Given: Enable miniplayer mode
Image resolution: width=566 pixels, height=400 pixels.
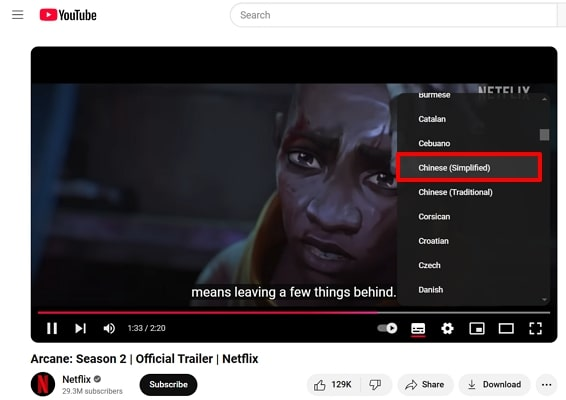Looking at the screenshot, I should pos(477,328).
